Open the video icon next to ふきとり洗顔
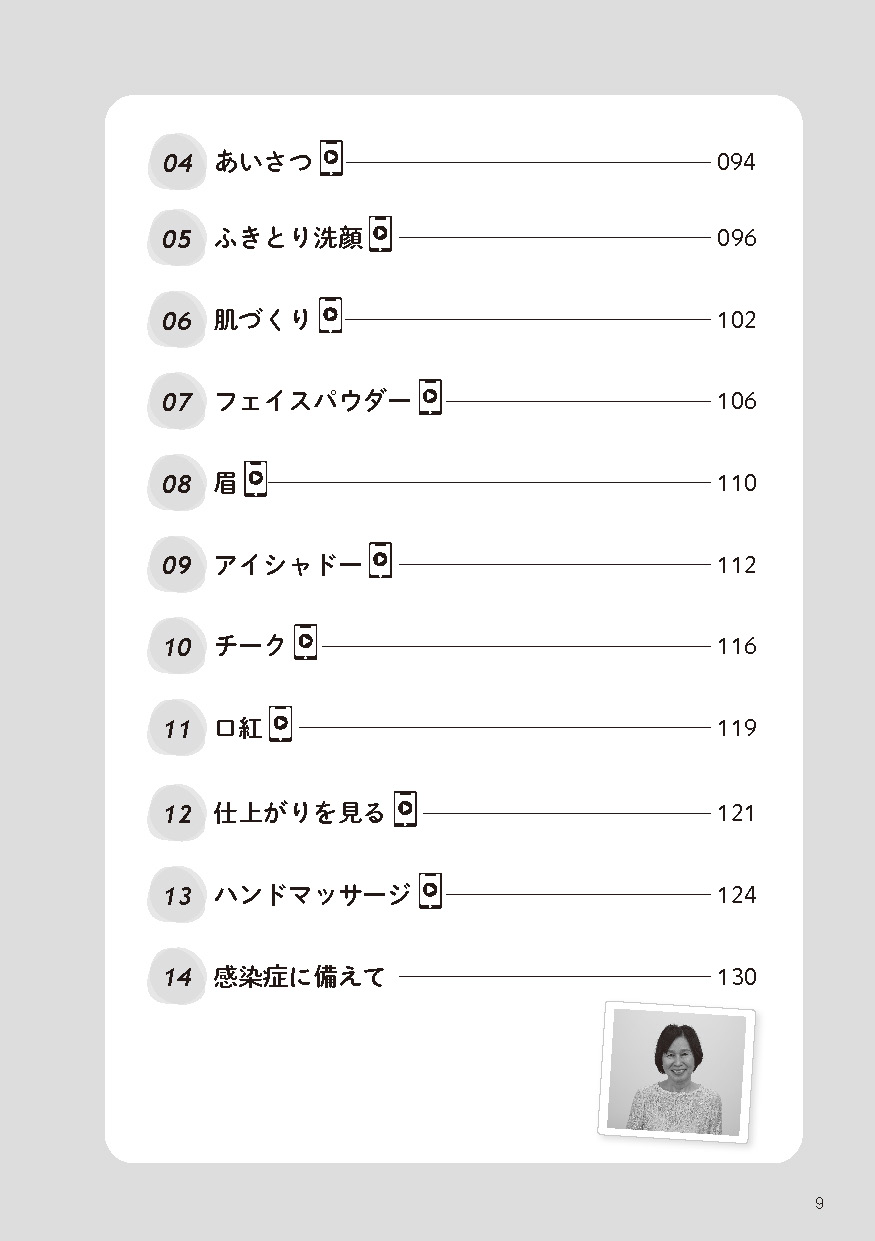 (x=380, y=235)
